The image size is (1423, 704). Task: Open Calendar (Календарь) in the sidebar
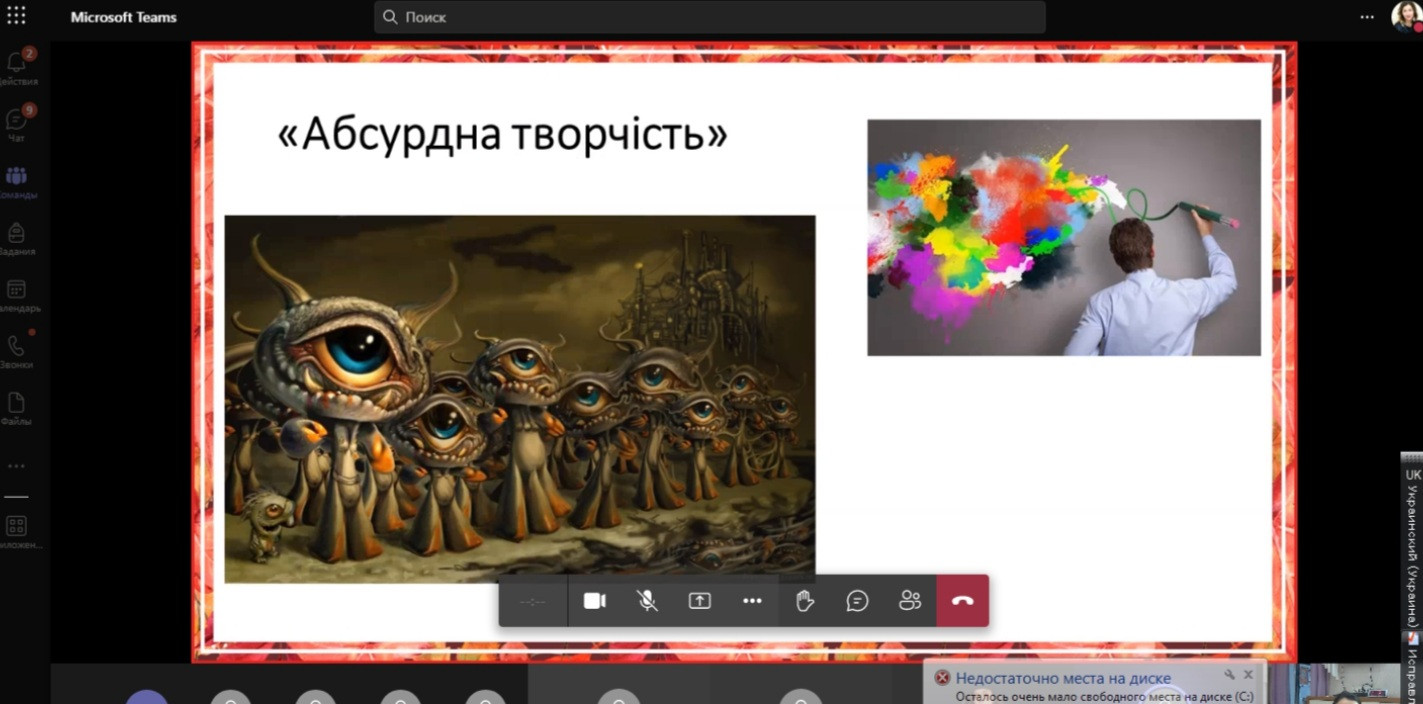pyautogui.click(x=17, y=294)
